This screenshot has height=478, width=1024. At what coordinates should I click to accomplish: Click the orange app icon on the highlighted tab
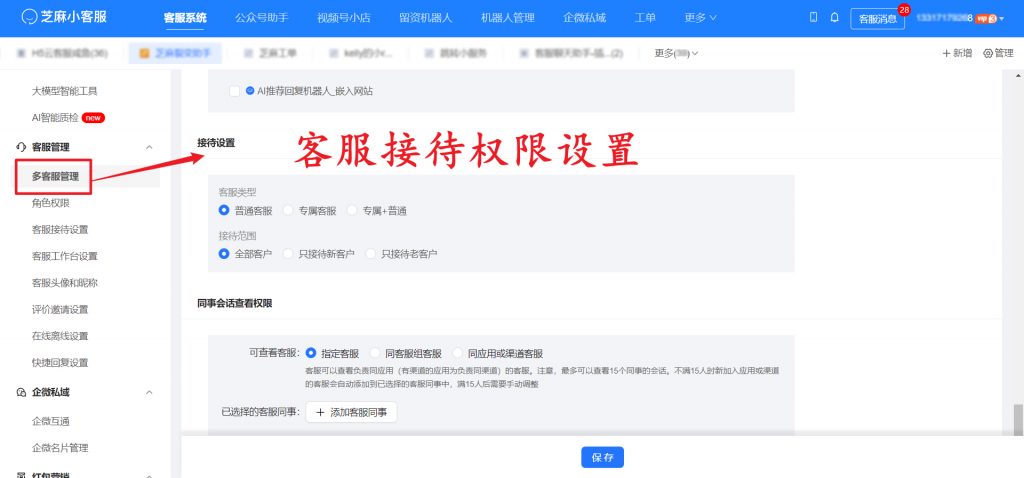(x=145, y=54)
